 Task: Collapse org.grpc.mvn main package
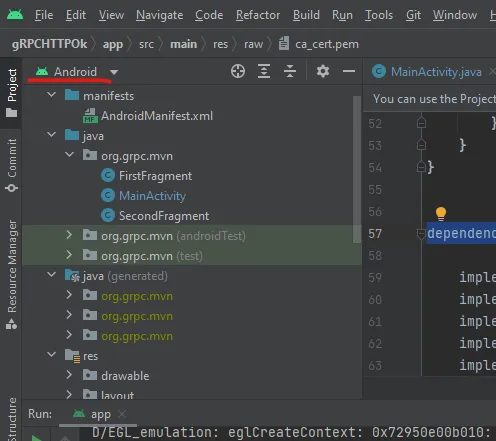coord(69,155)
